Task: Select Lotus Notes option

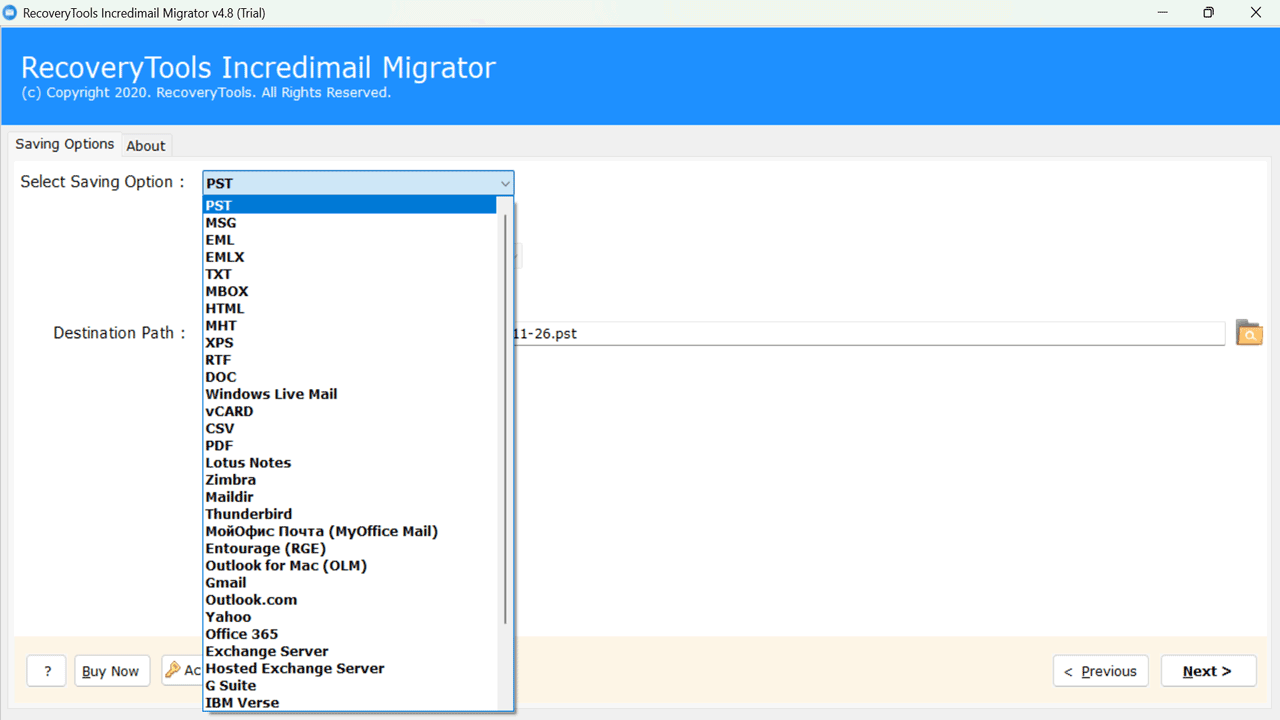Action: [x=350, y=462]
